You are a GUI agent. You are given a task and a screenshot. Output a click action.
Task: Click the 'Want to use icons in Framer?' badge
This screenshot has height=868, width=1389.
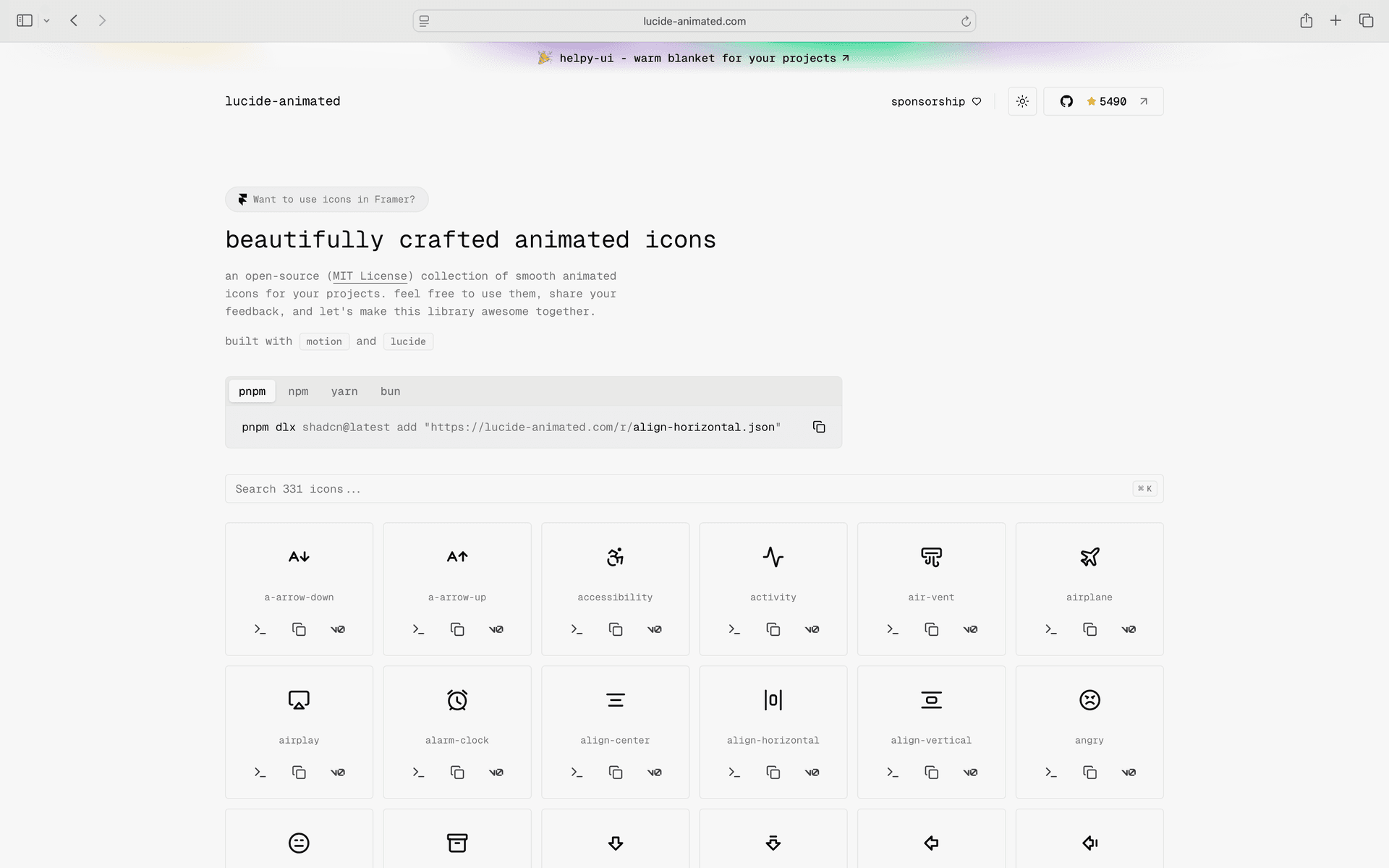[326, 200]
